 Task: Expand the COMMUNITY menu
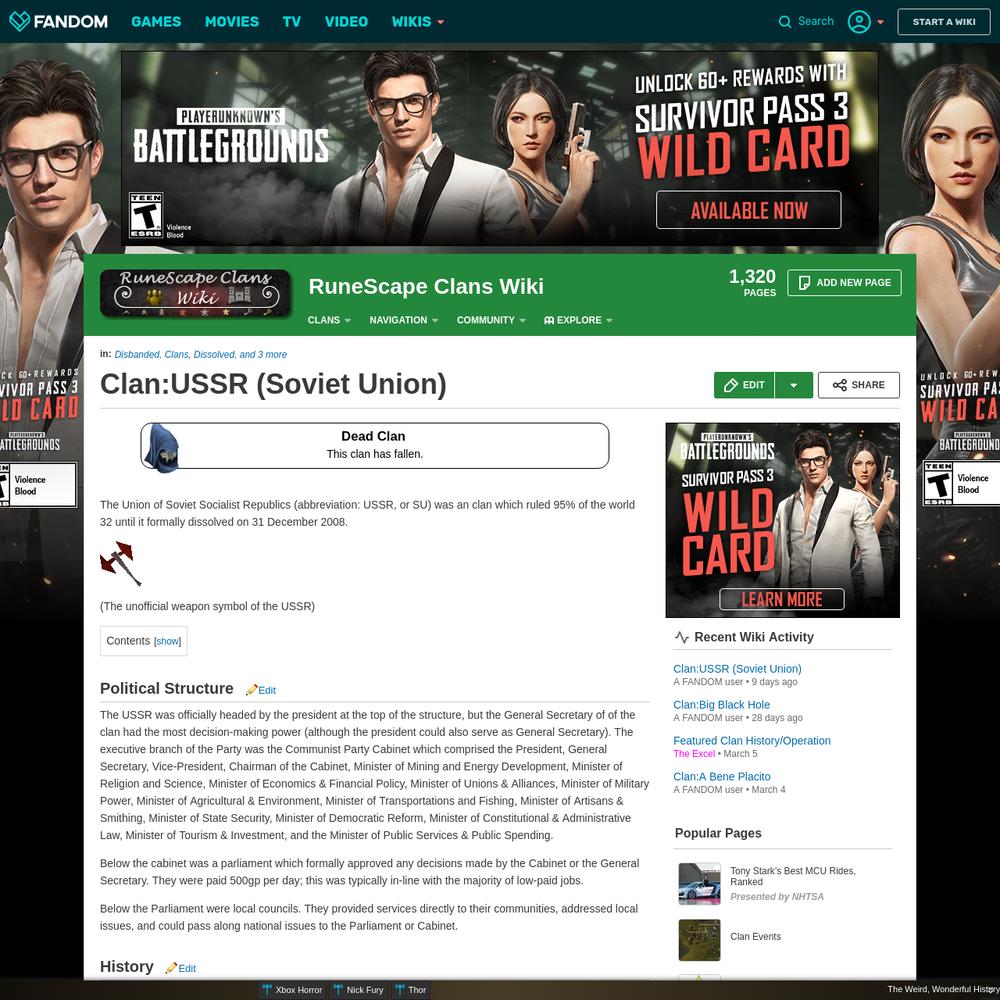[491, 320]
